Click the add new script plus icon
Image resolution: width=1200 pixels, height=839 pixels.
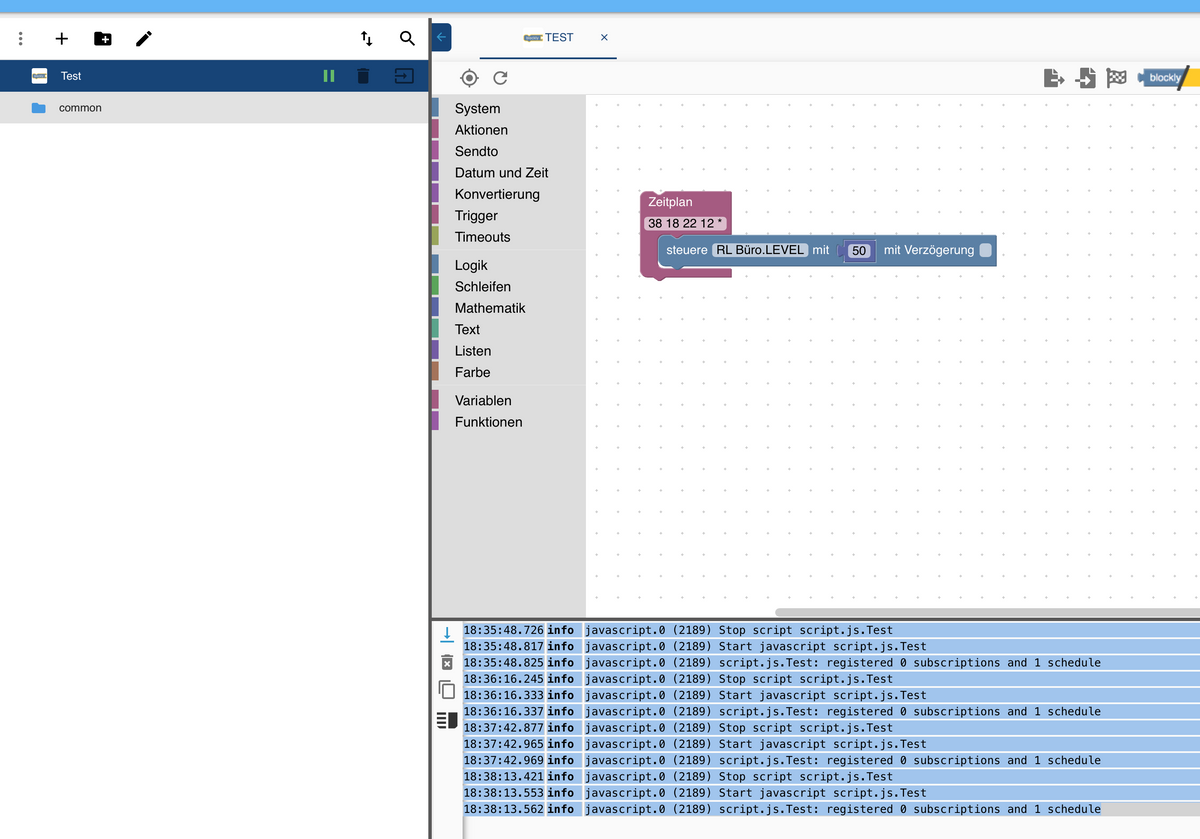tap(62, 39)
